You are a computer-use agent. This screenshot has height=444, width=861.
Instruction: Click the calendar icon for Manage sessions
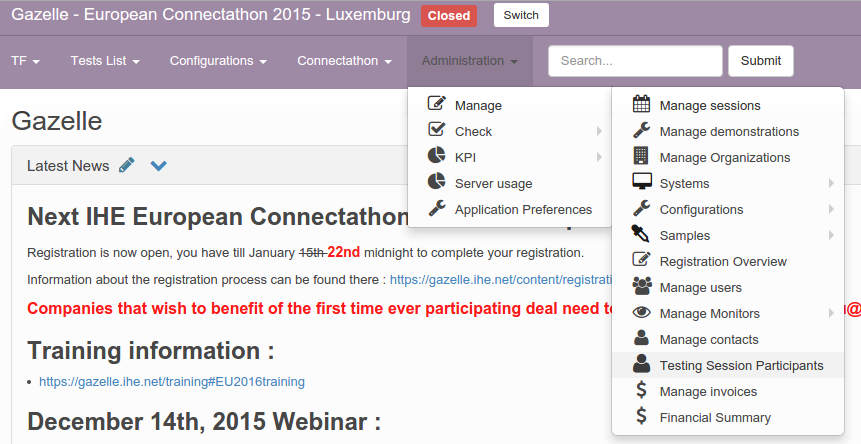click(642, 104)
